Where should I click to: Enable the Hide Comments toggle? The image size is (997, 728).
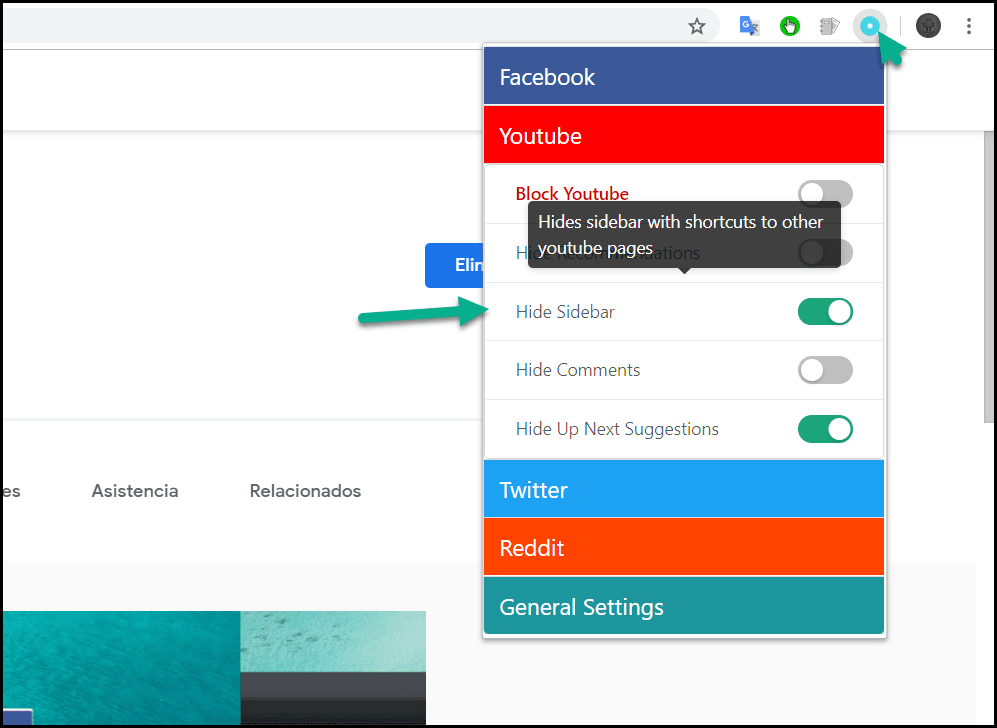pos(825,370)
